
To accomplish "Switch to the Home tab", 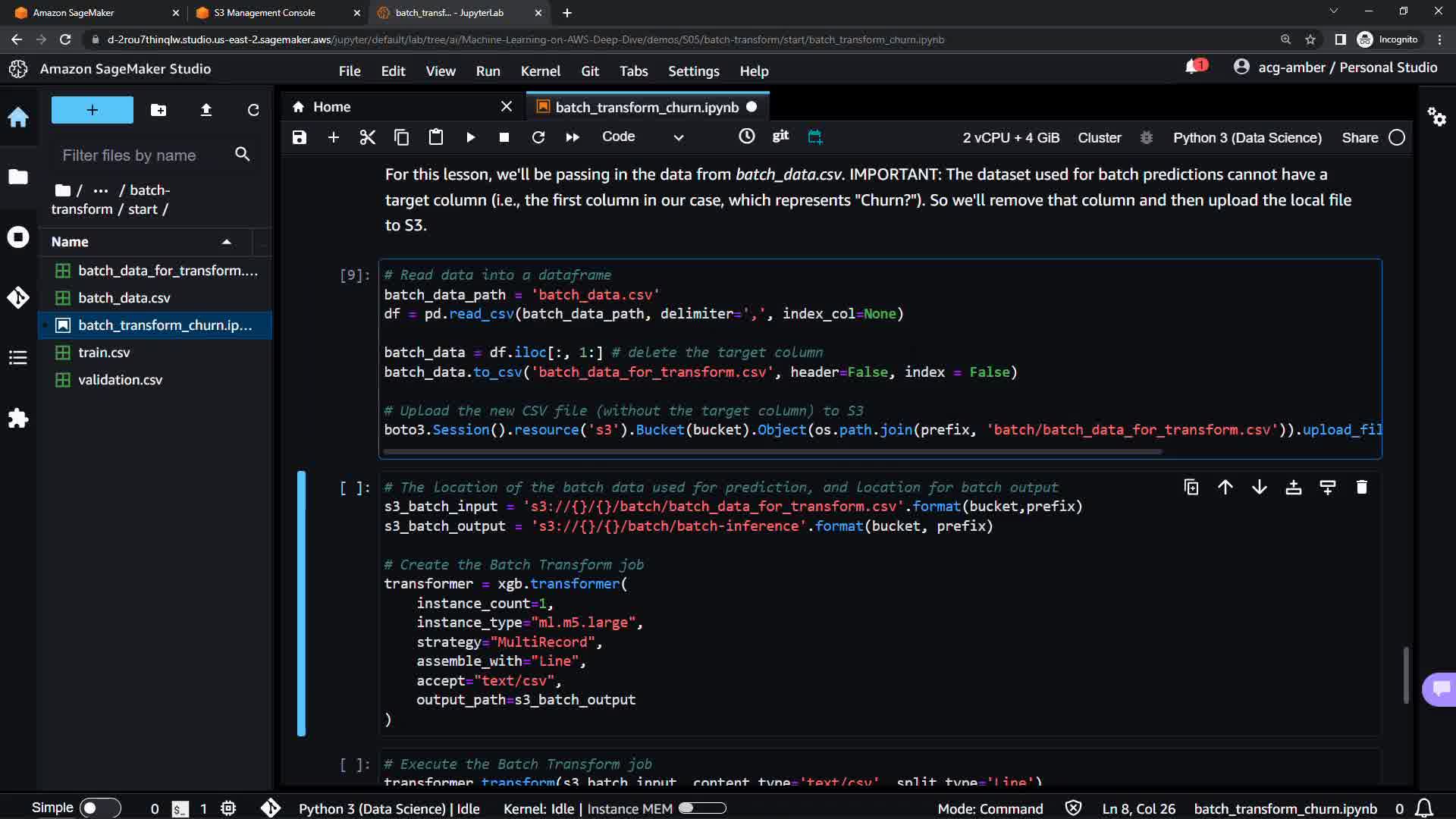I will (x=331, y=107).
